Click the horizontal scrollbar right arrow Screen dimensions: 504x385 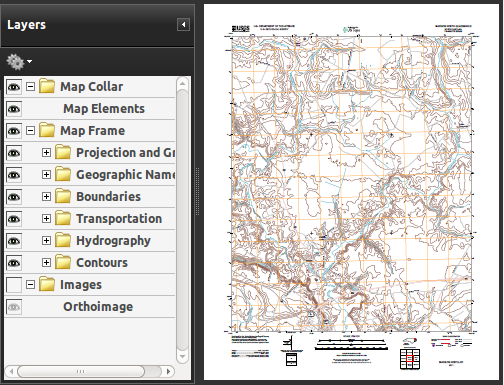click(x=168, y=371)
